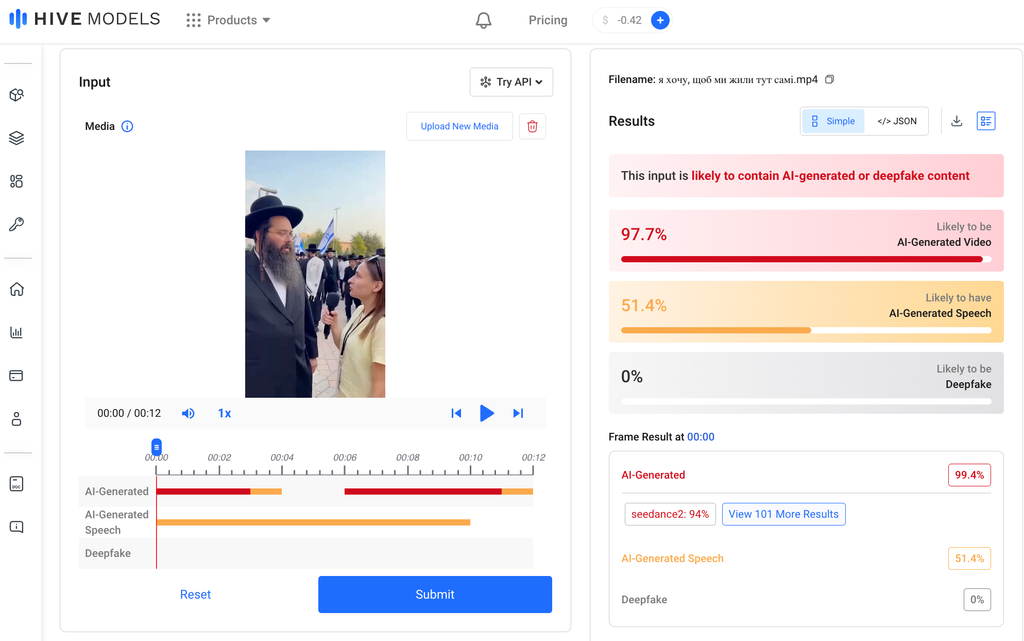Delete media with the red trash icon

coord(532,126)
